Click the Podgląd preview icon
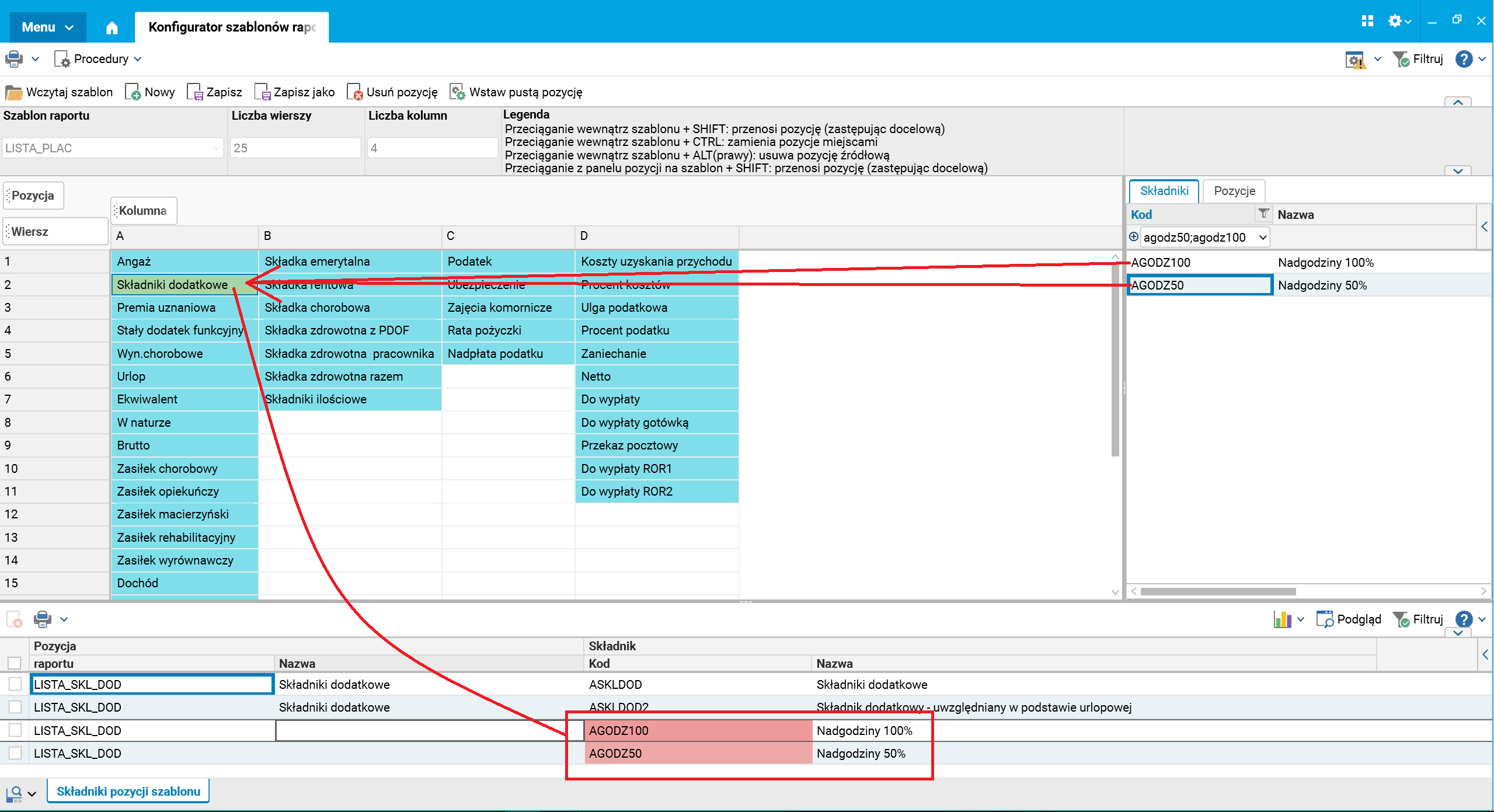 [1324, 619]
